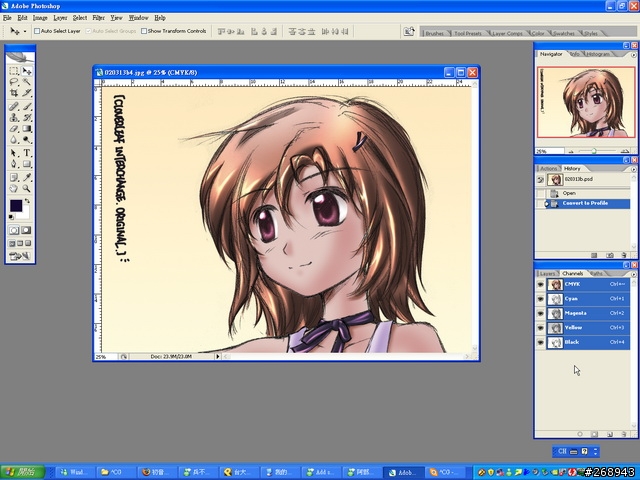Select the Dodge tool
Viewport: 640px width, 480px height.
point(27,140)
